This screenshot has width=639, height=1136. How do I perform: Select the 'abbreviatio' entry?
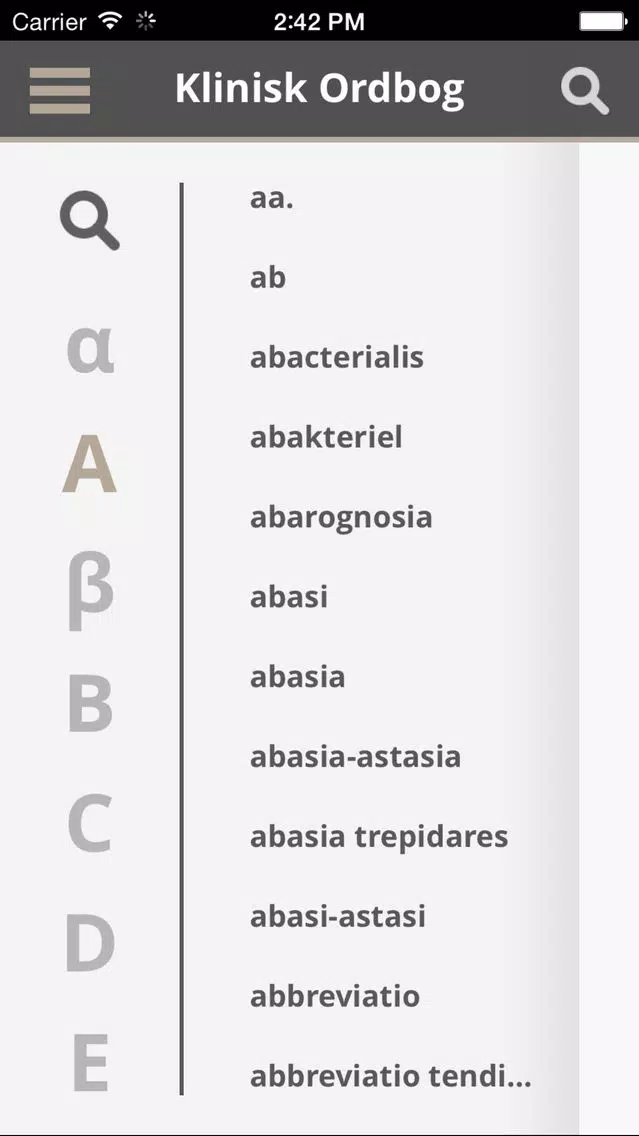click(335, 997)
